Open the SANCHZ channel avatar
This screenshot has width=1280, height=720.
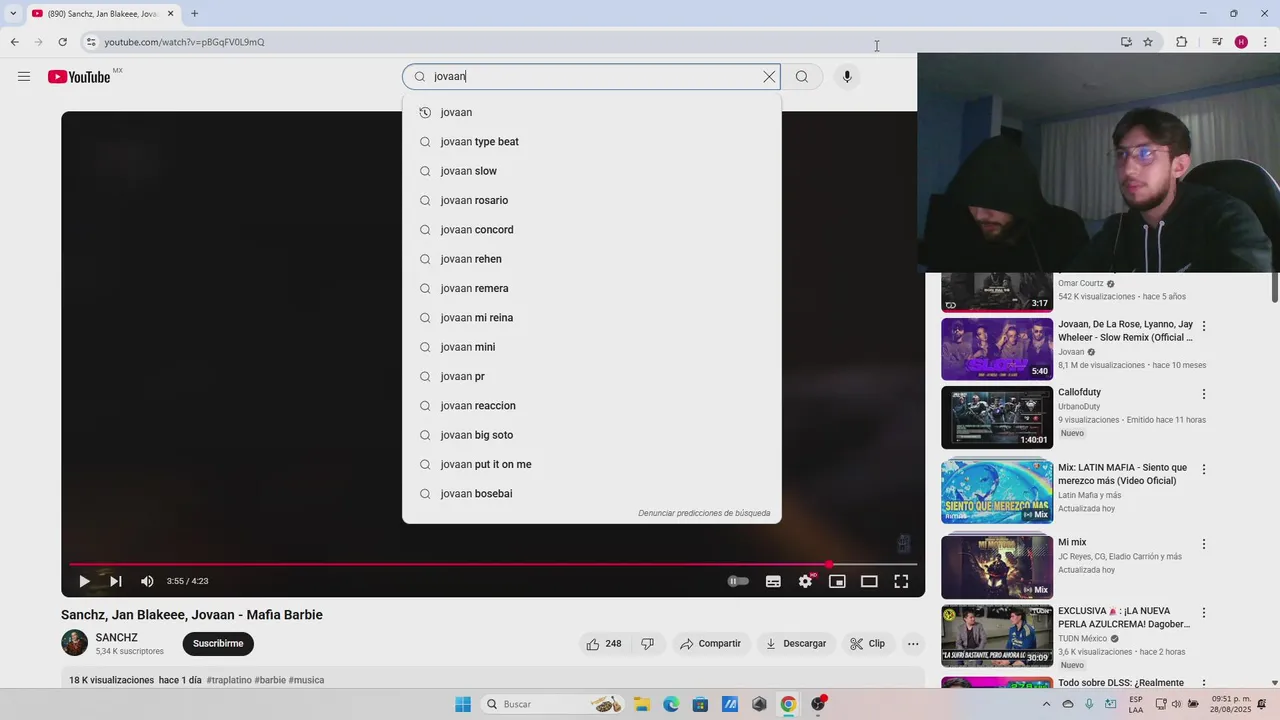(x=75, y=643)
